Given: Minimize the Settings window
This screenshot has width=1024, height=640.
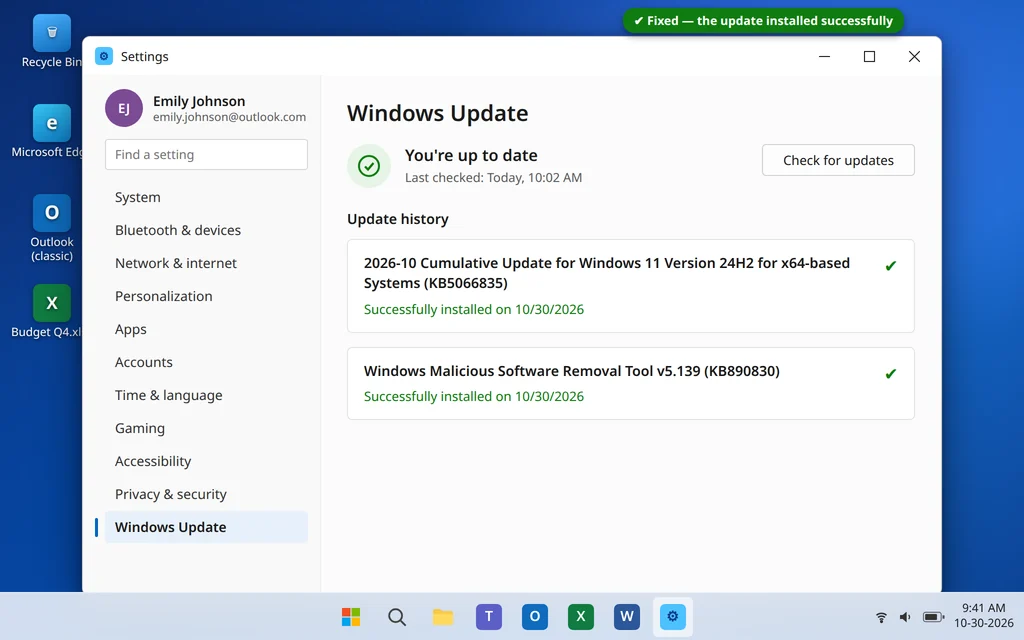Looking at the screenshot, I should click(824, 56).
